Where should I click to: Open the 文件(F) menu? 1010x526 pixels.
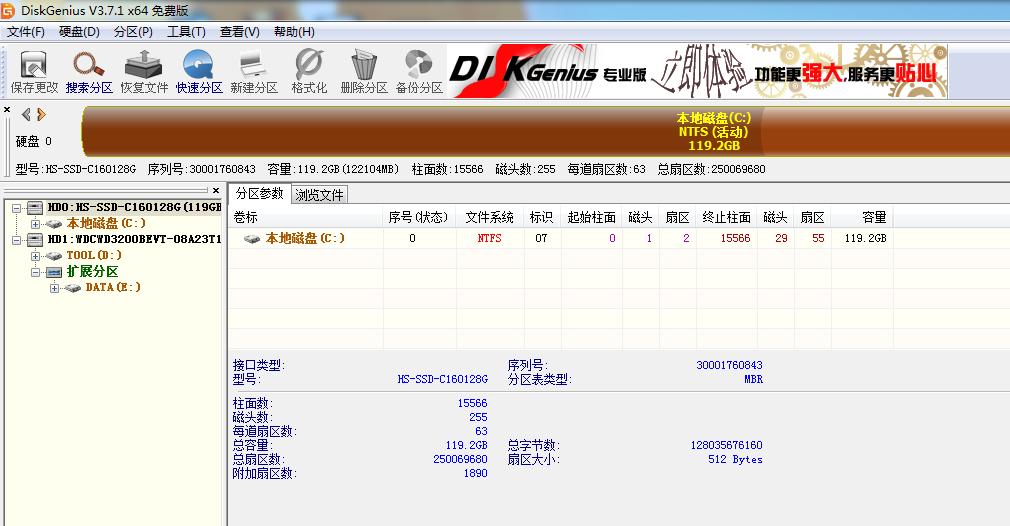point(26,32)
